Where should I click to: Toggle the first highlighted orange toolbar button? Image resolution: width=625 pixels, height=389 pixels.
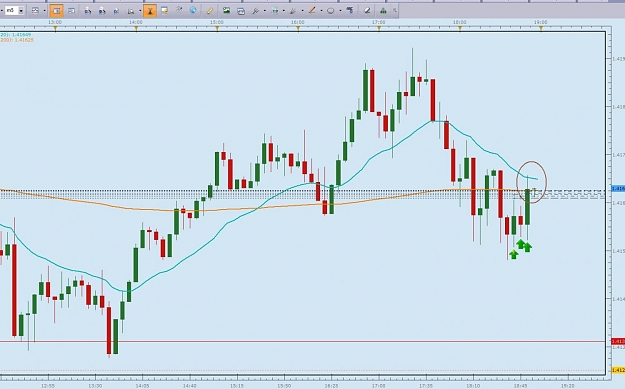click(57, 11)
